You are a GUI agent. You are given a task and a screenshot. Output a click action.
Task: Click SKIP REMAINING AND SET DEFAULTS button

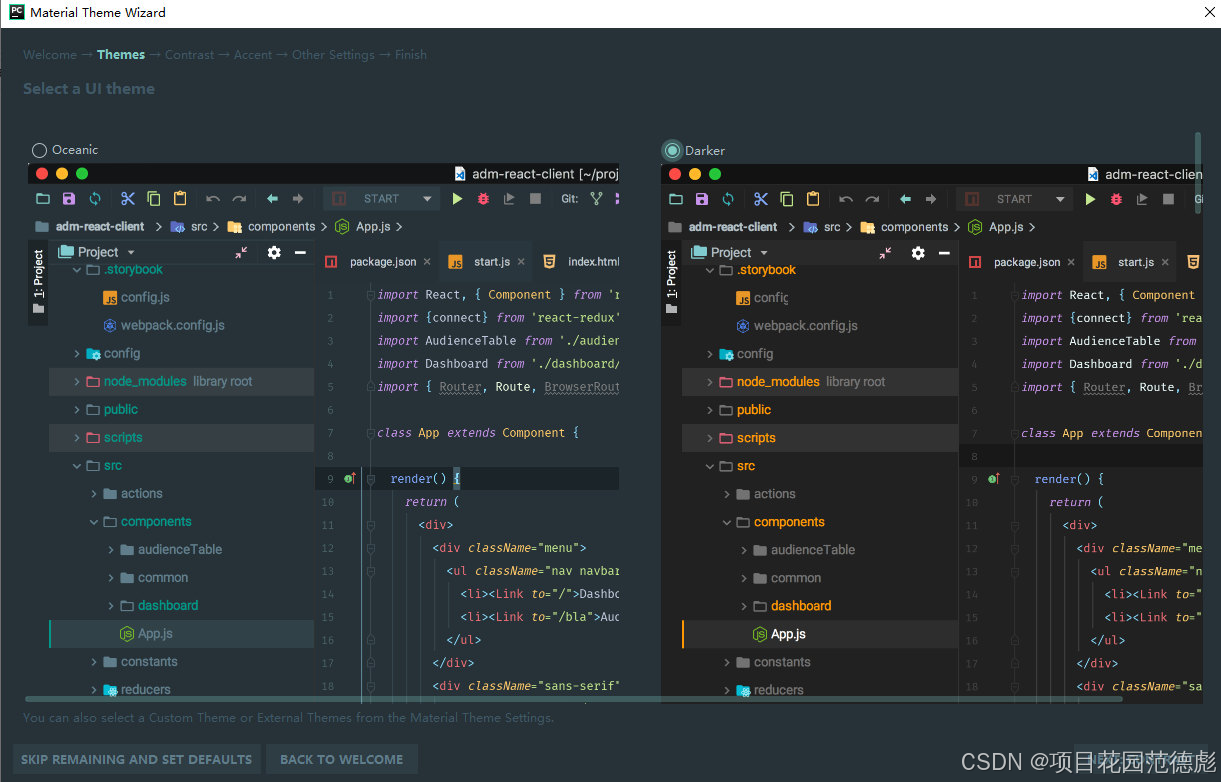136,759
